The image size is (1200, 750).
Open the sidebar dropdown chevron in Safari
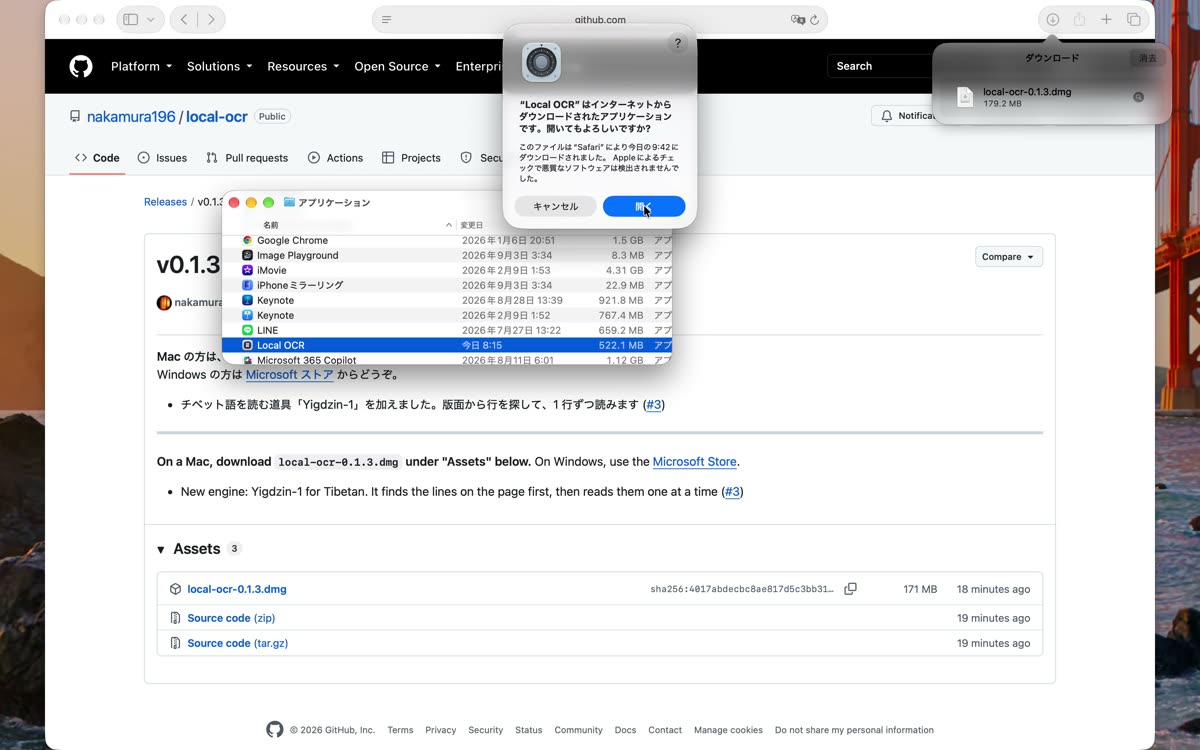pos(151,19)
